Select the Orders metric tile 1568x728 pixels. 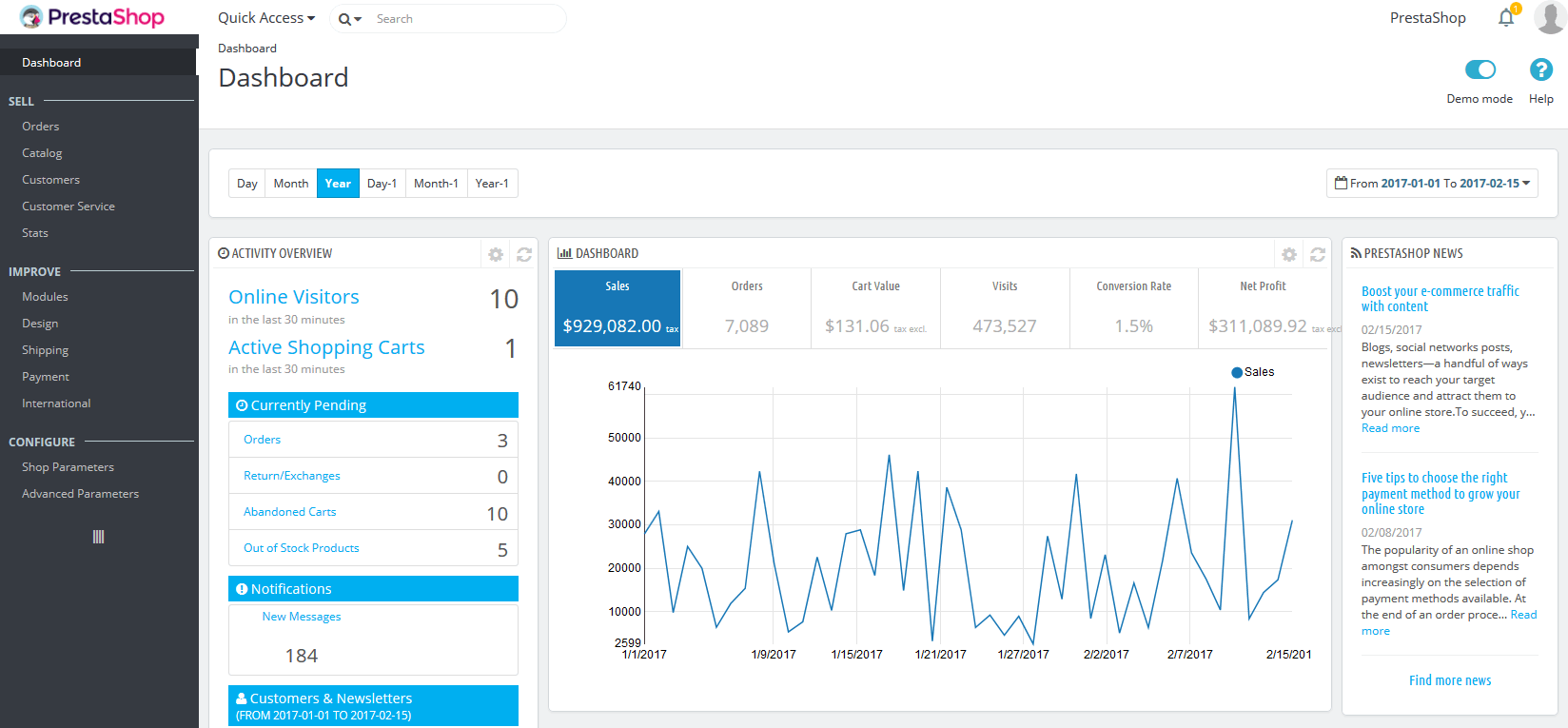(x=747, y=308)
